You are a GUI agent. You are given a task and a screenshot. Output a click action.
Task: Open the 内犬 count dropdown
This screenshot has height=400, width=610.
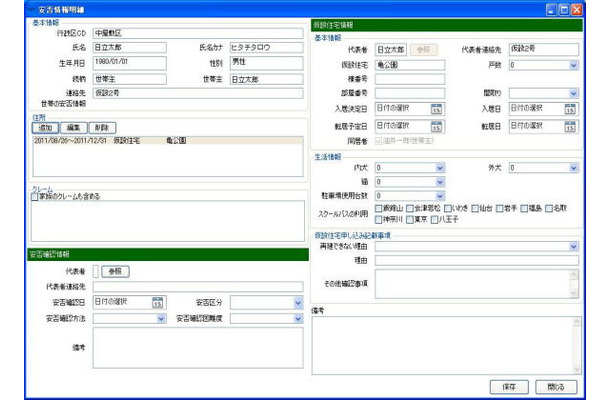point(438,168)
